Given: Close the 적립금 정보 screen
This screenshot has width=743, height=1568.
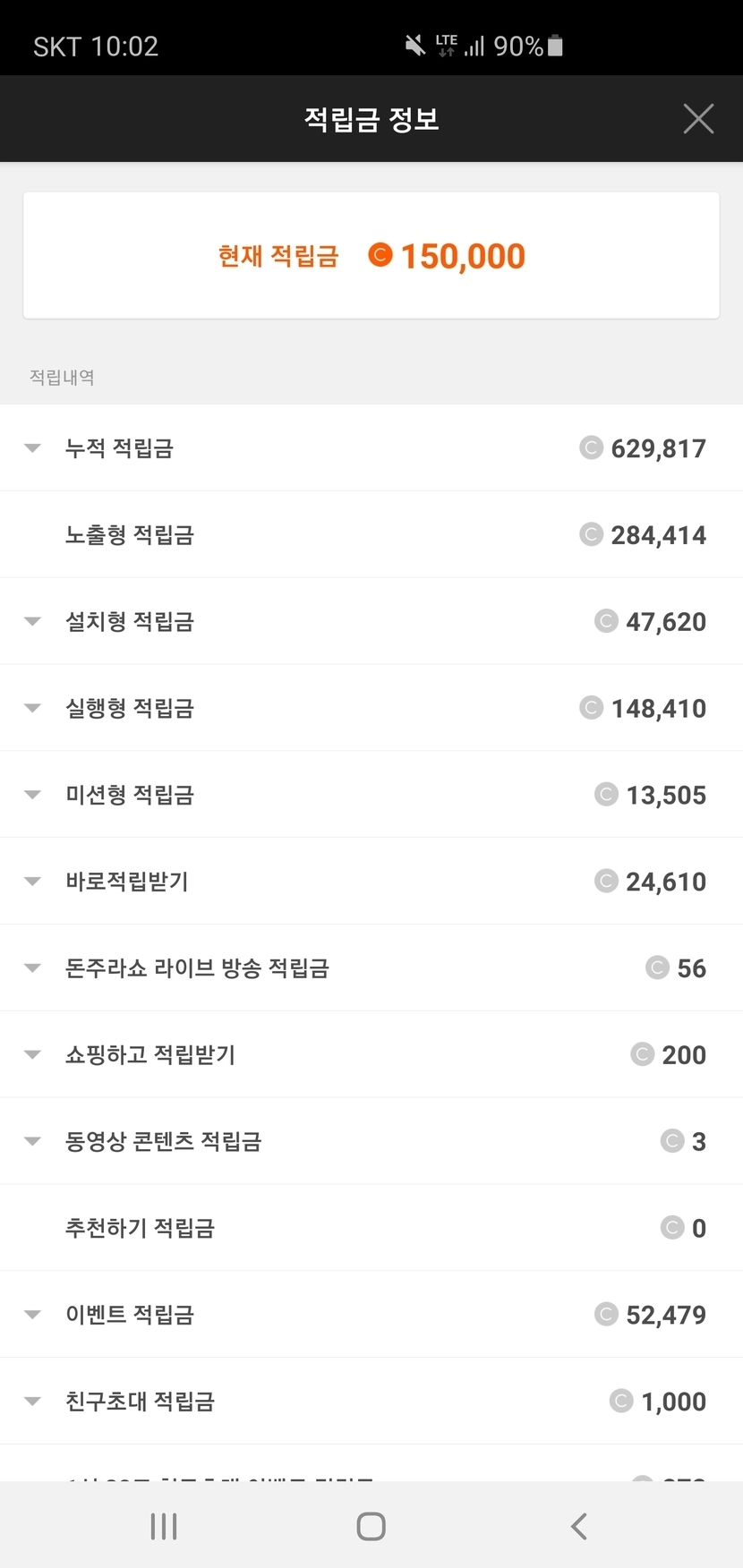Looking at the screenshot, I should pos(698,118).
